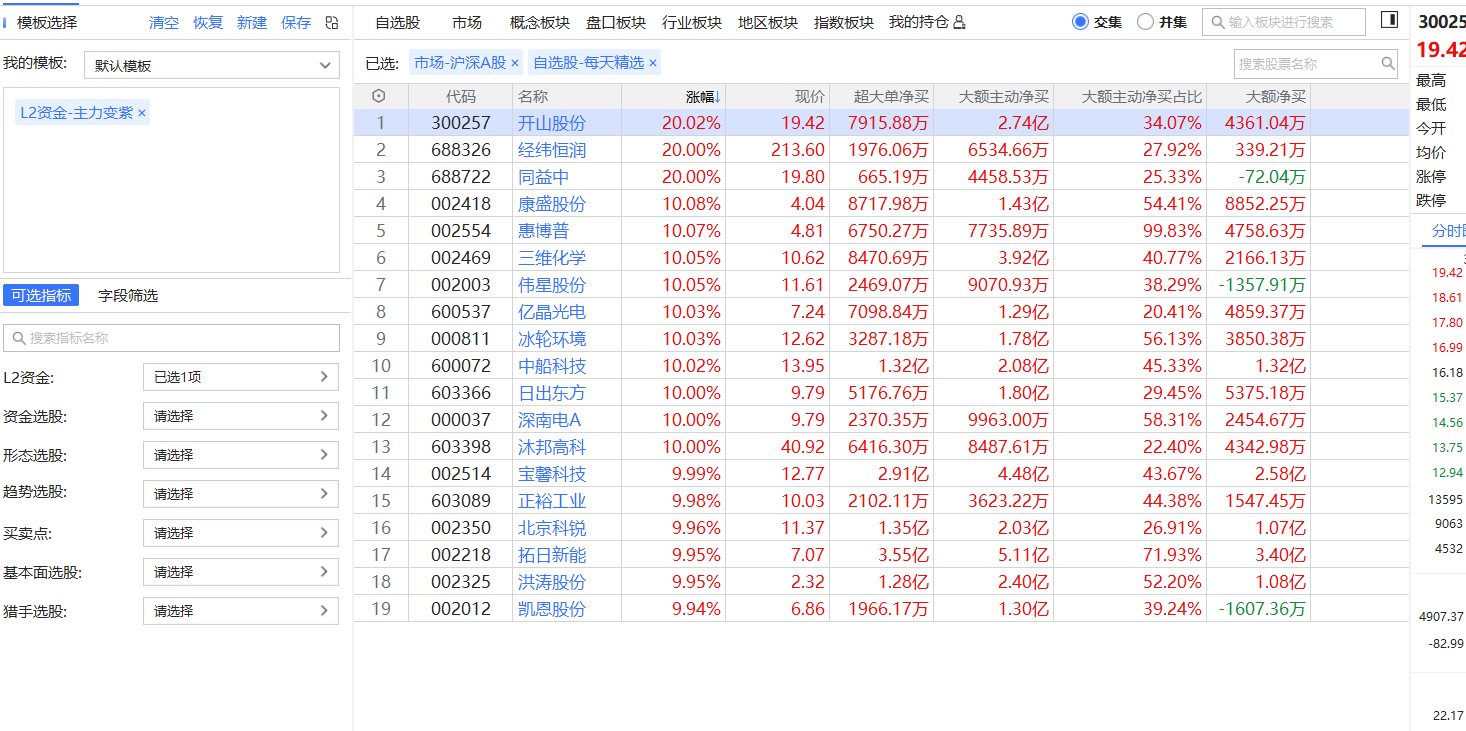Switch to the 可选指标 tab

tap(41, 295)
